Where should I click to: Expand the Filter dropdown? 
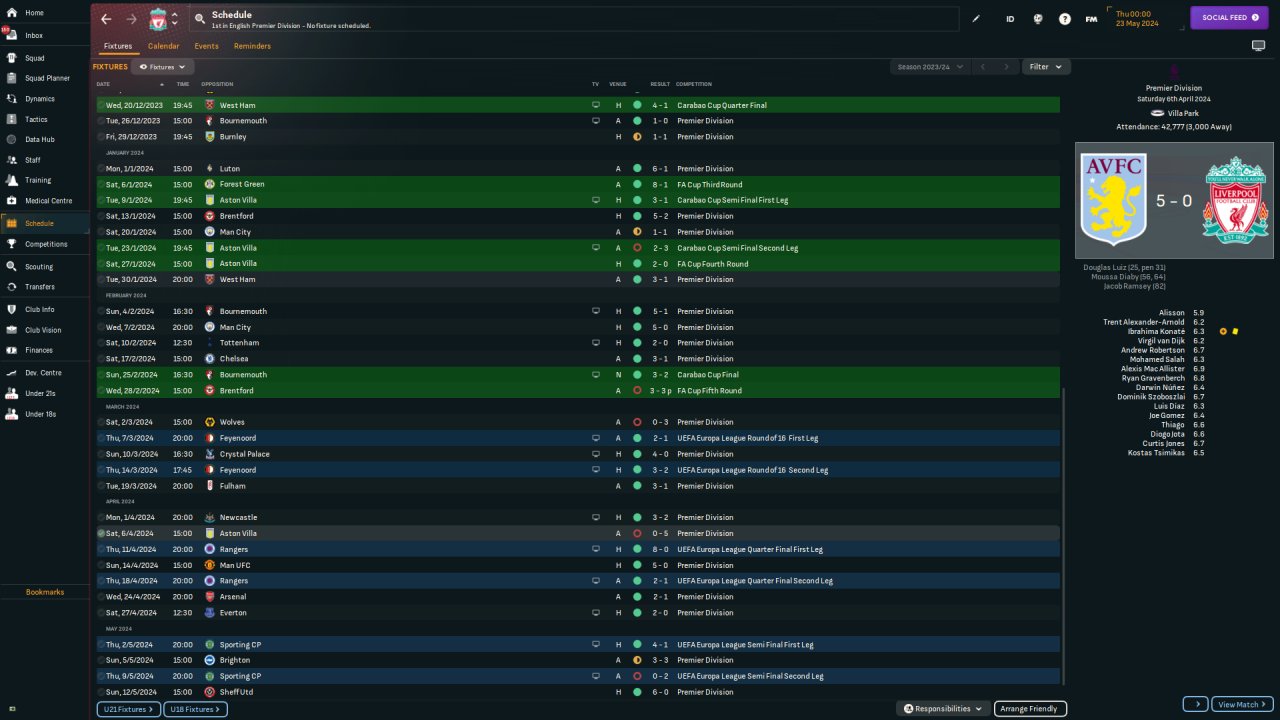(x=1046, y=67)
